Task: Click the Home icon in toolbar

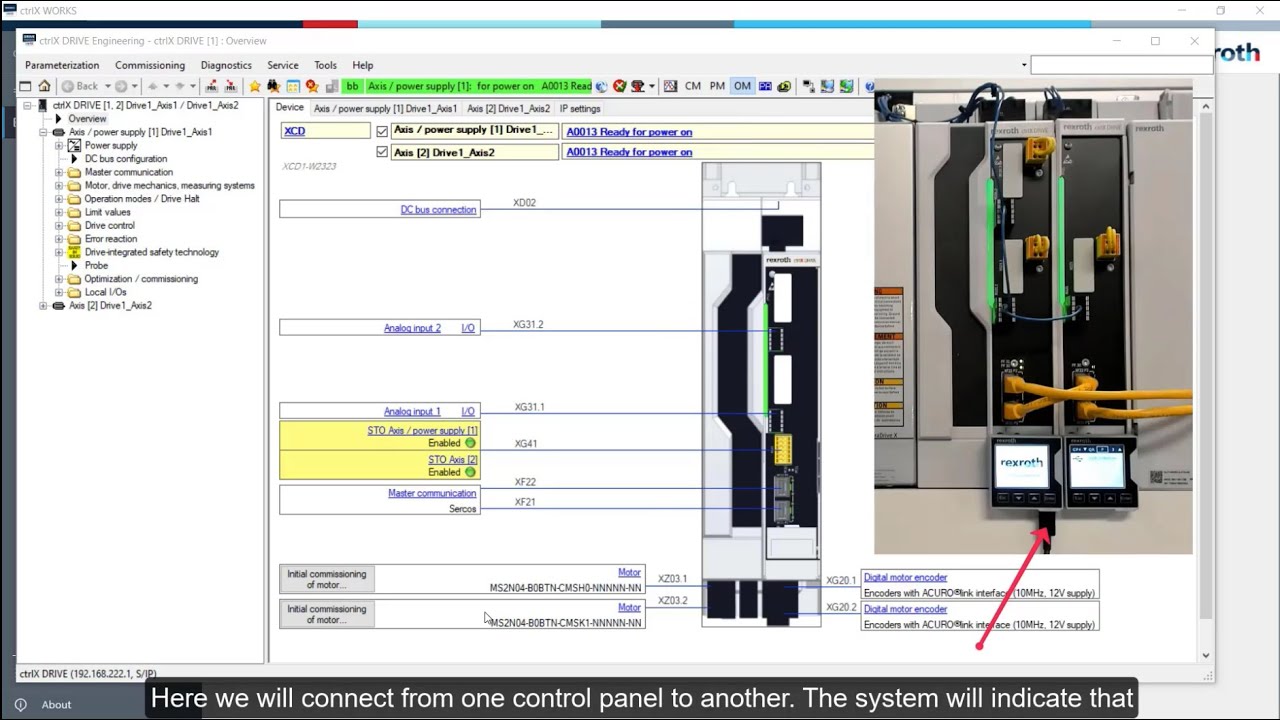Action: (44, 86)
